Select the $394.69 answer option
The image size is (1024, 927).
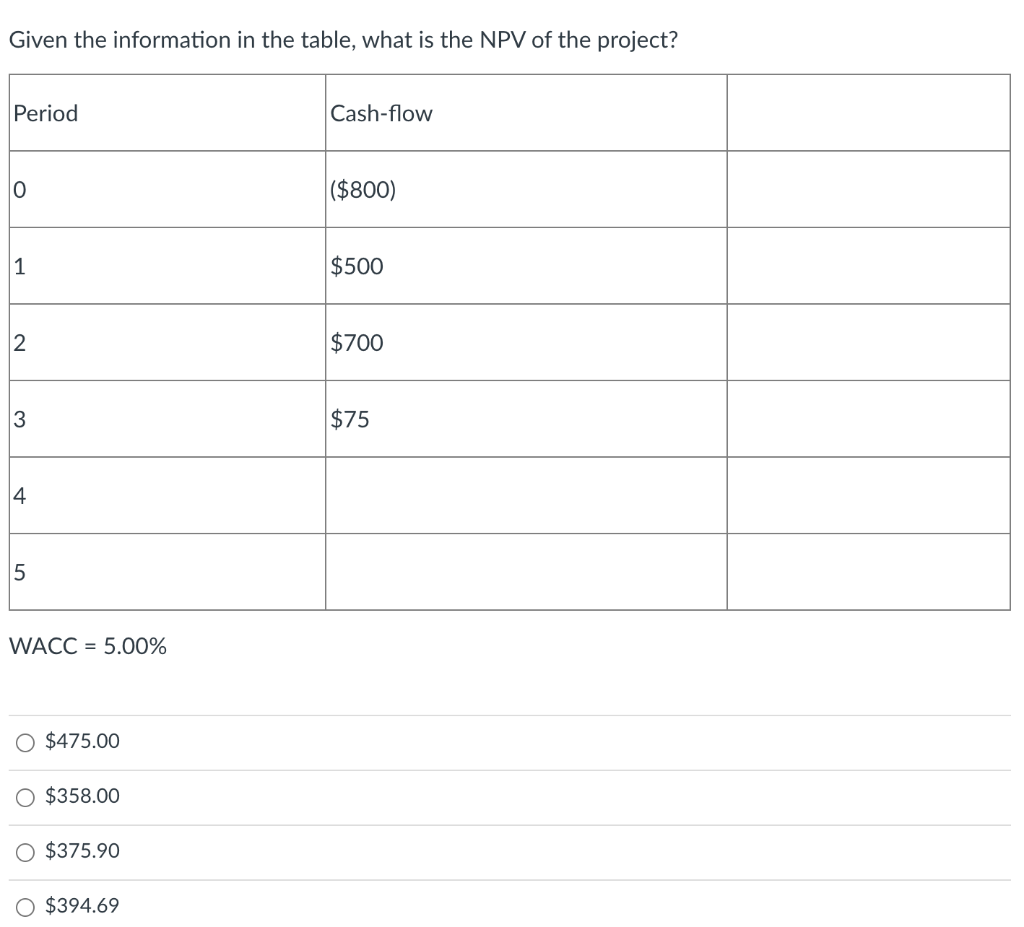click(23, 905)
